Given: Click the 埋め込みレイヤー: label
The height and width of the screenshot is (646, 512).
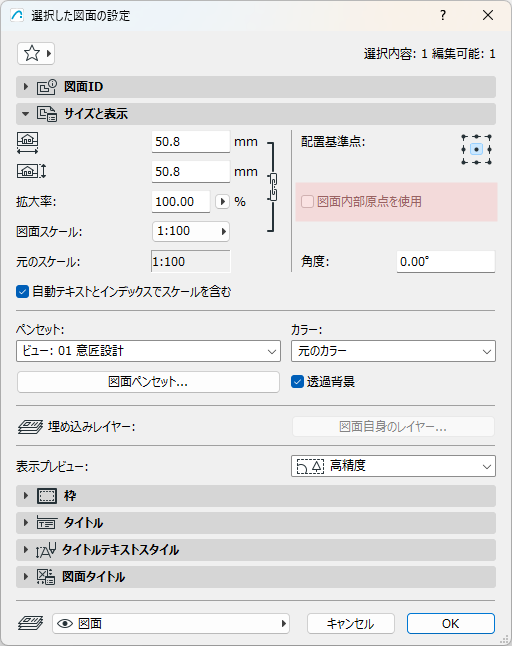Looking at the screenshot, I should coord(91,427).
